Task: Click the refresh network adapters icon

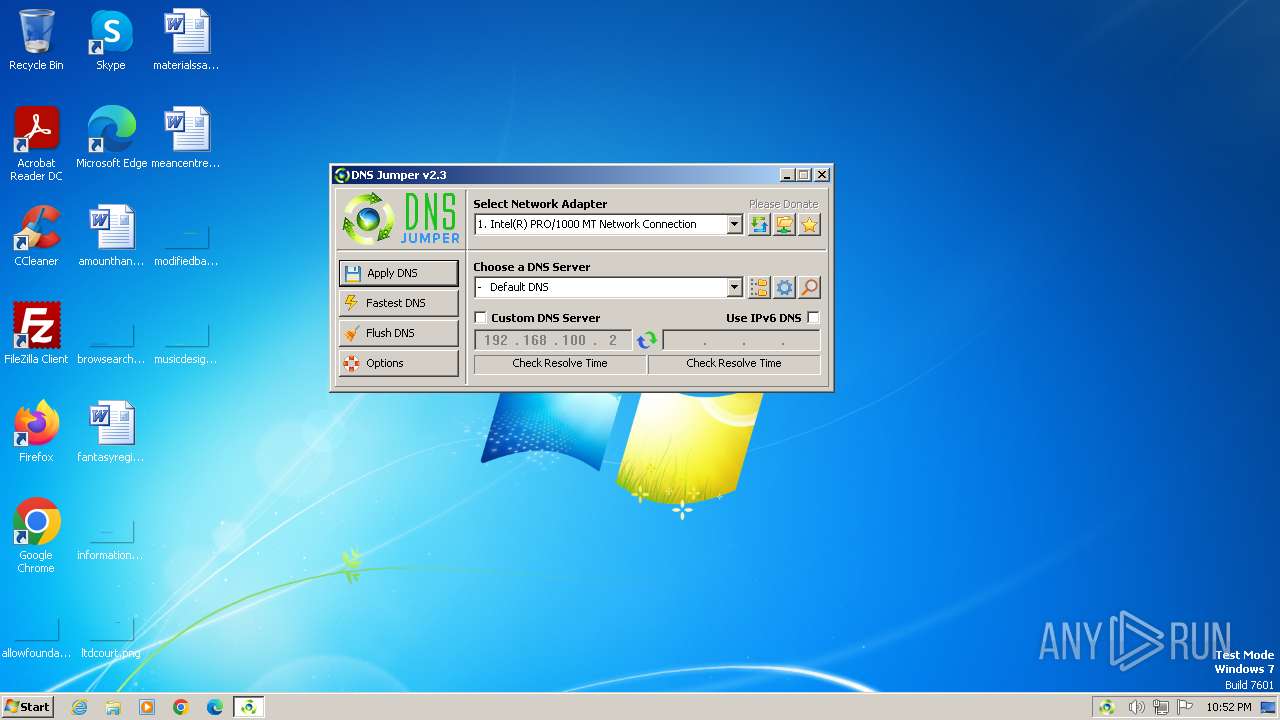Action: pos(759,225)
